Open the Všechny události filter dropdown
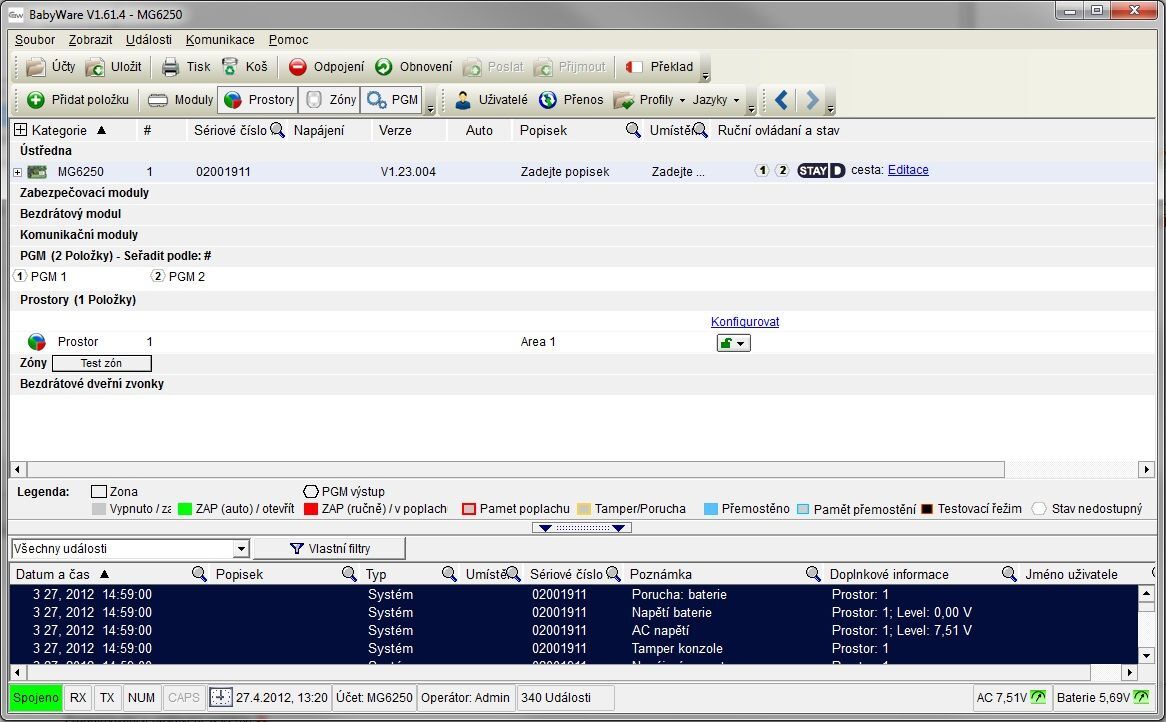This screenshot has height=722, width=1166. (240, 549)
